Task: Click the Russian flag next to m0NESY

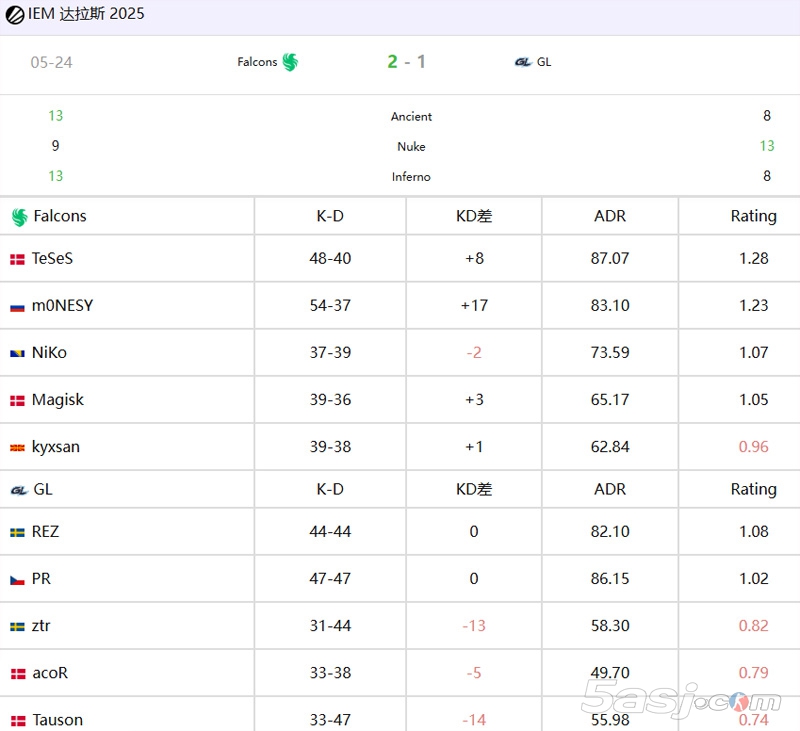Action: click(x=17, y=306)
